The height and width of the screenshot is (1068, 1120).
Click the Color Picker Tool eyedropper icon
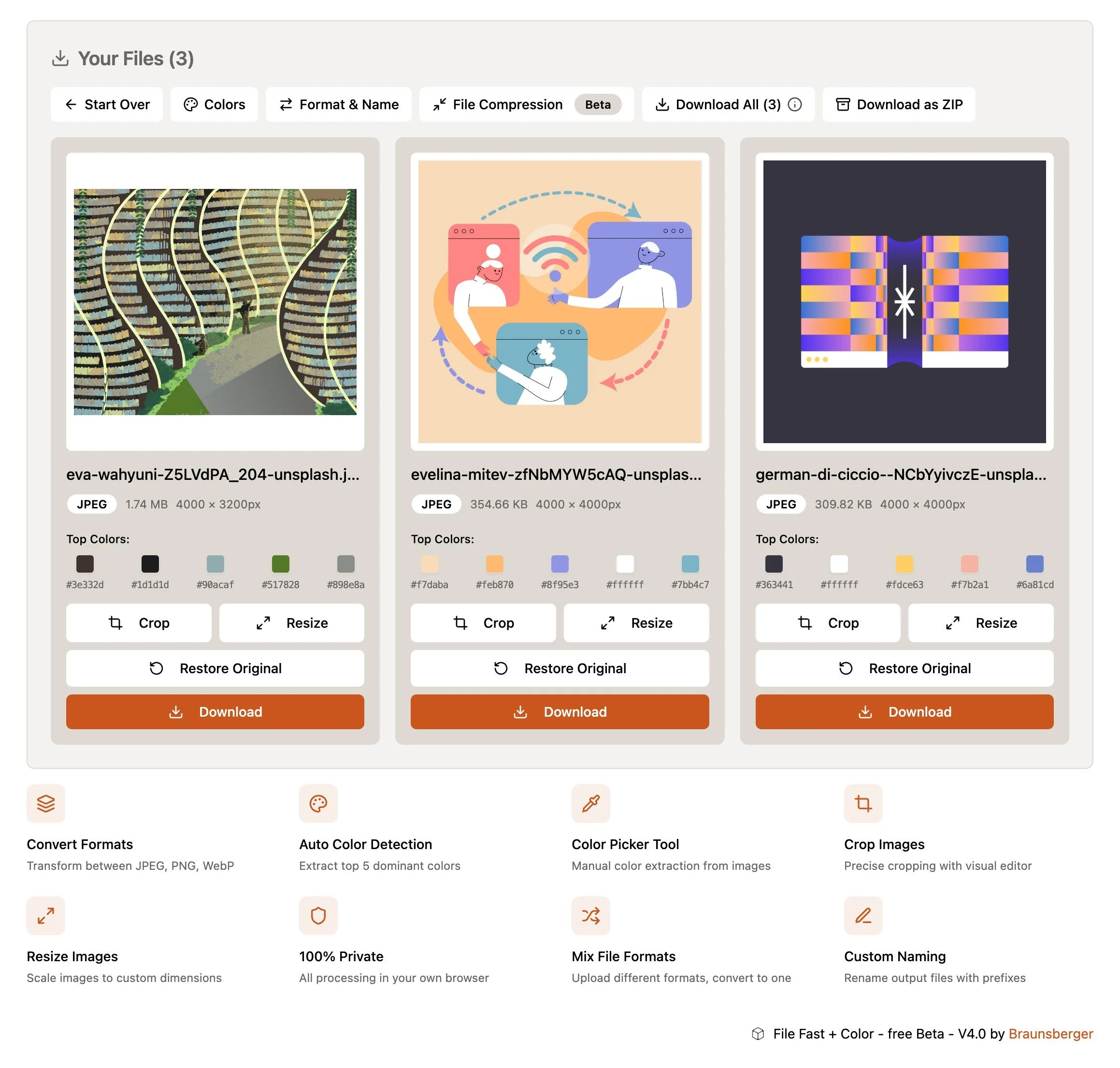[x=590, y=803]
